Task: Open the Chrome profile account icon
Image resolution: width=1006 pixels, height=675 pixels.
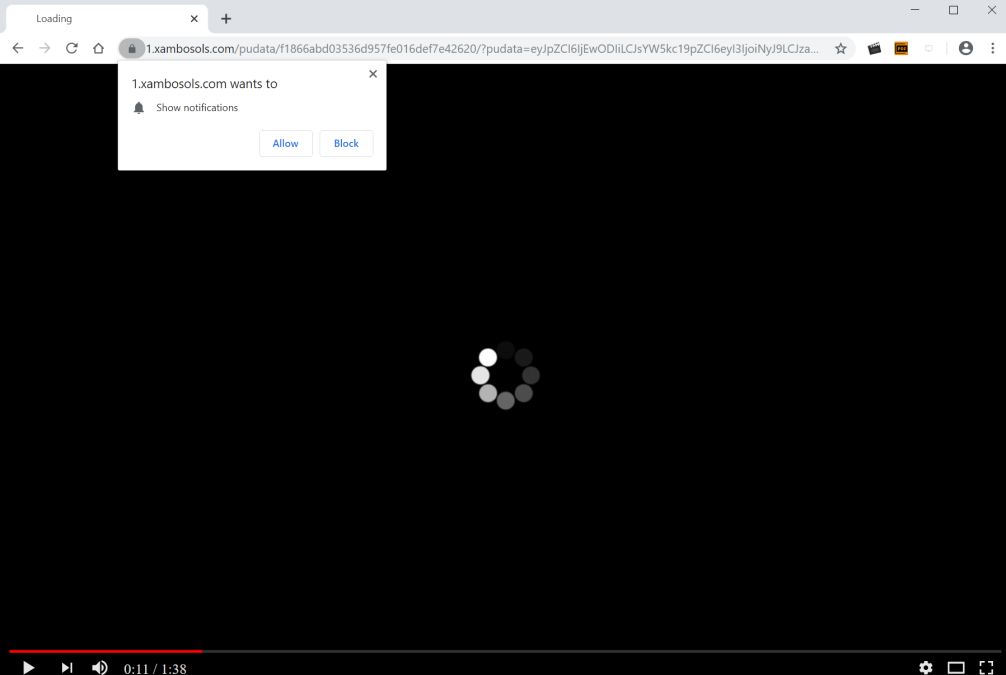Action: point(966,48)
